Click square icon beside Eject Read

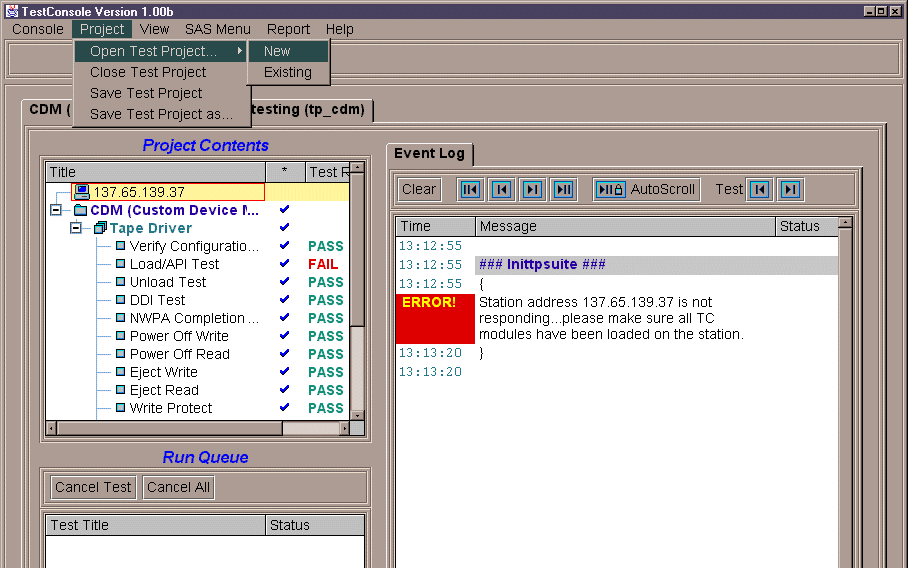tap(120, 389)
